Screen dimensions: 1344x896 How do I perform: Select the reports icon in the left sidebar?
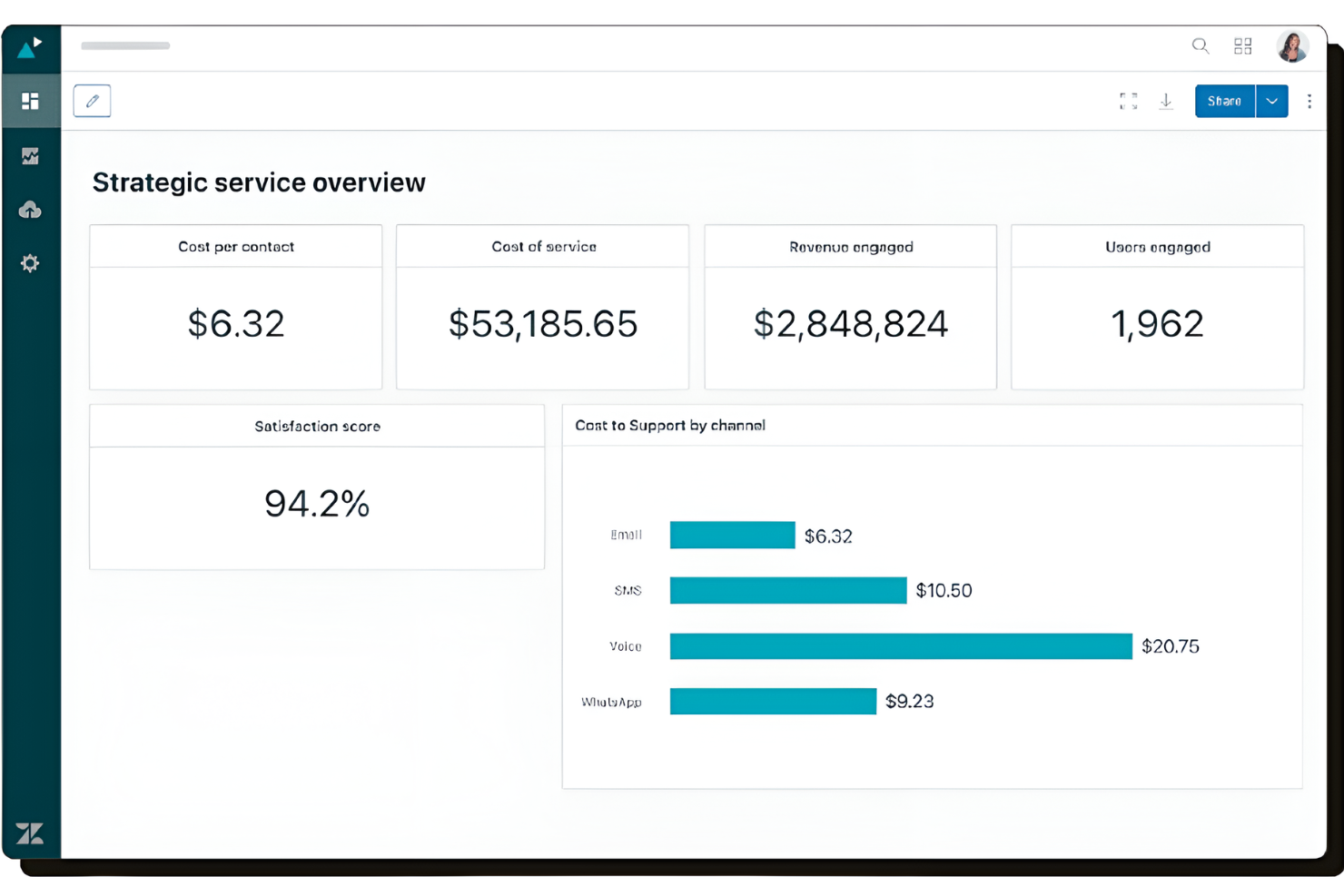(x=30, y=155)
